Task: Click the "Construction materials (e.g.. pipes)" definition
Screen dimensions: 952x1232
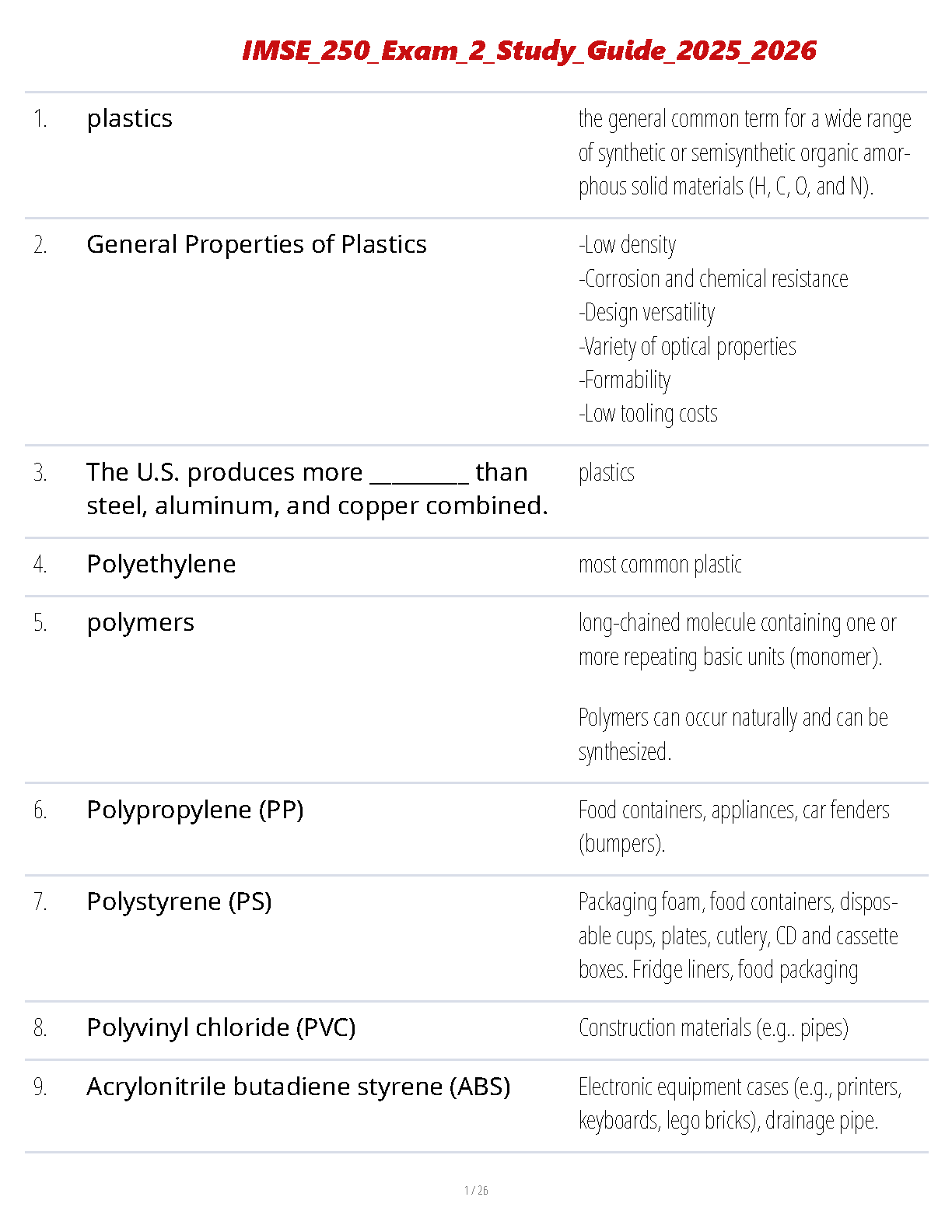Action: pos(713,1028)
